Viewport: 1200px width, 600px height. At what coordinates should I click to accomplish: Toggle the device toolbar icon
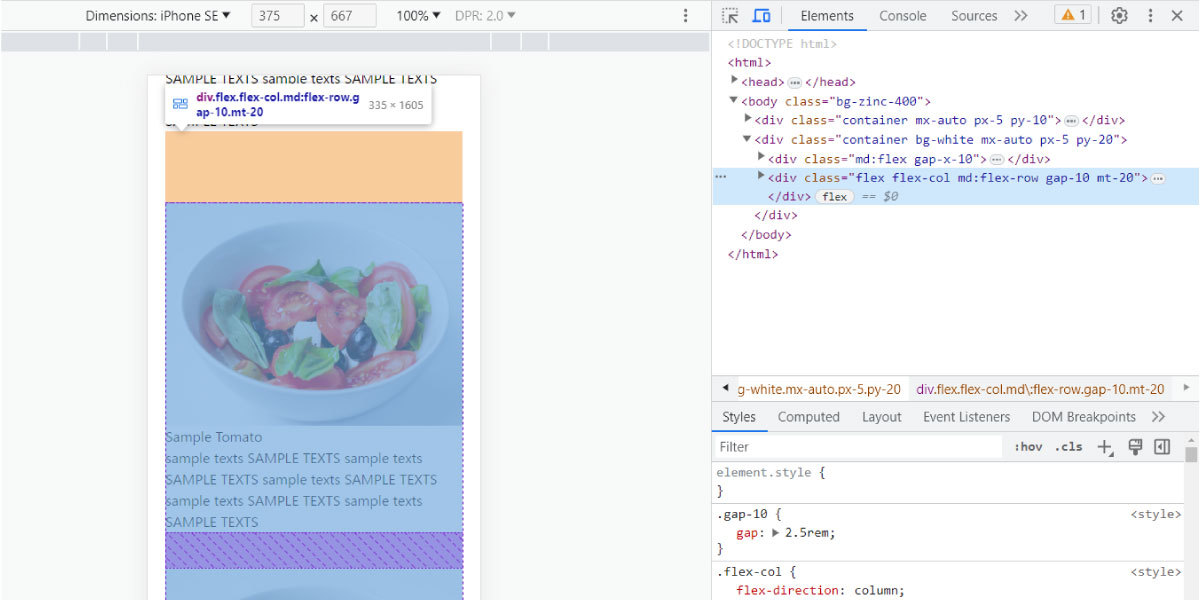761,15
